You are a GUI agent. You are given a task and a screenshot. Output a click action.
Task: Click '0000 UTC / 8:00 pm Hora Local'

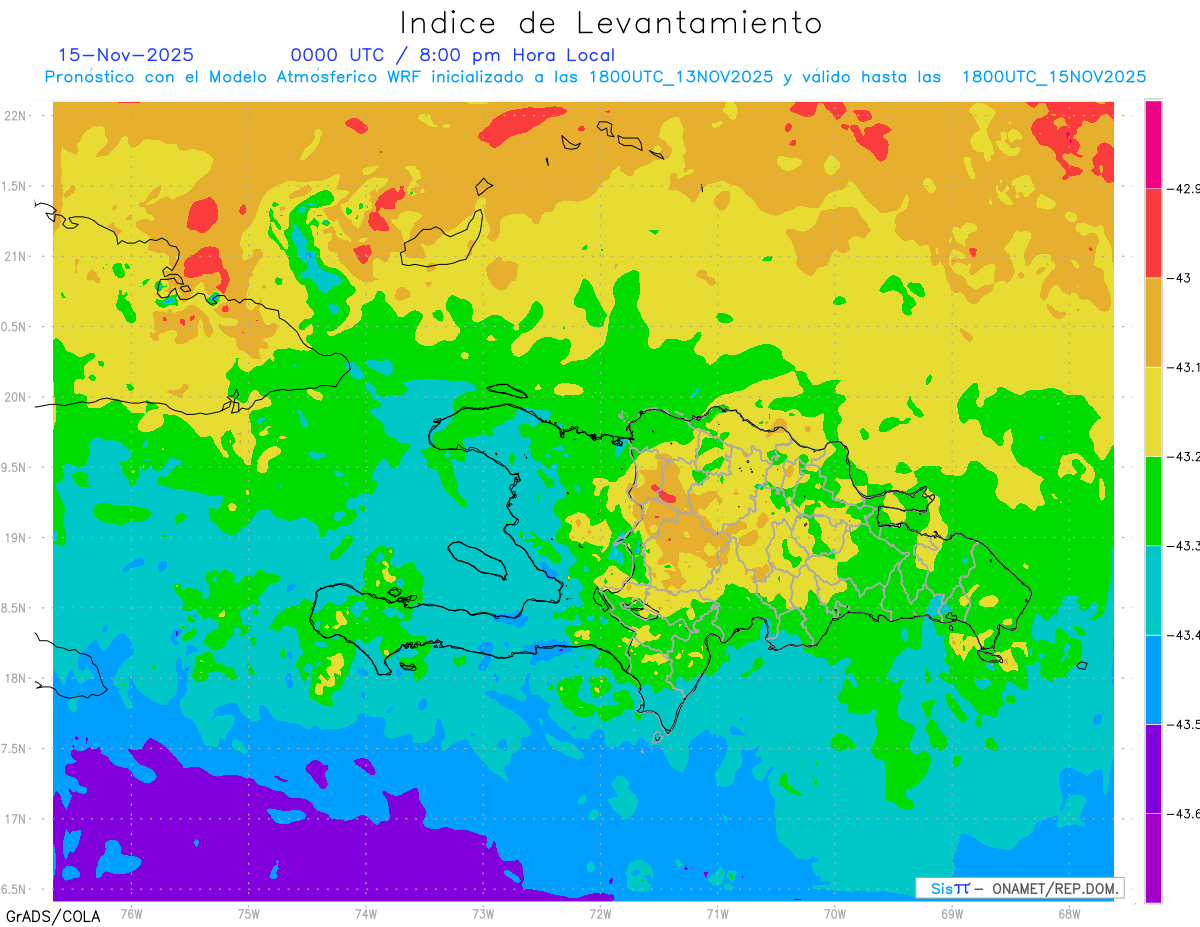click(x=453, y=55)
